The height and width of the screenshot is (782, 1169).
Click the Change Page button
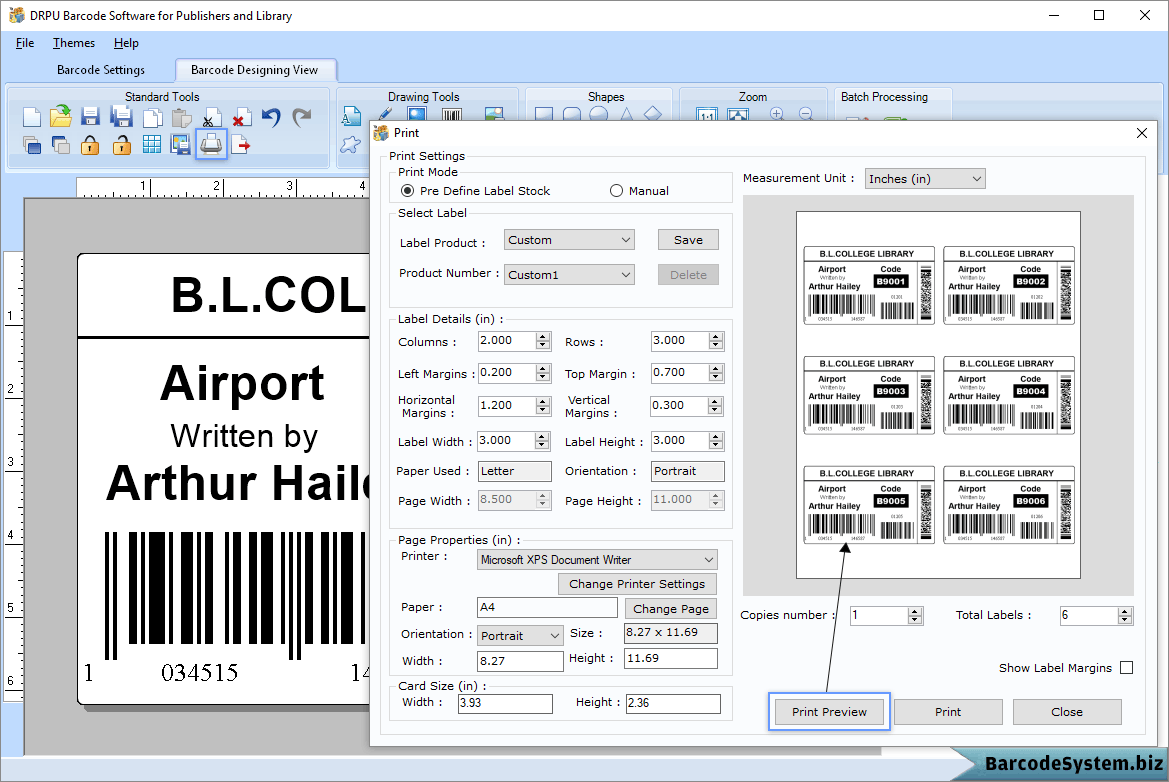(671, 609)
